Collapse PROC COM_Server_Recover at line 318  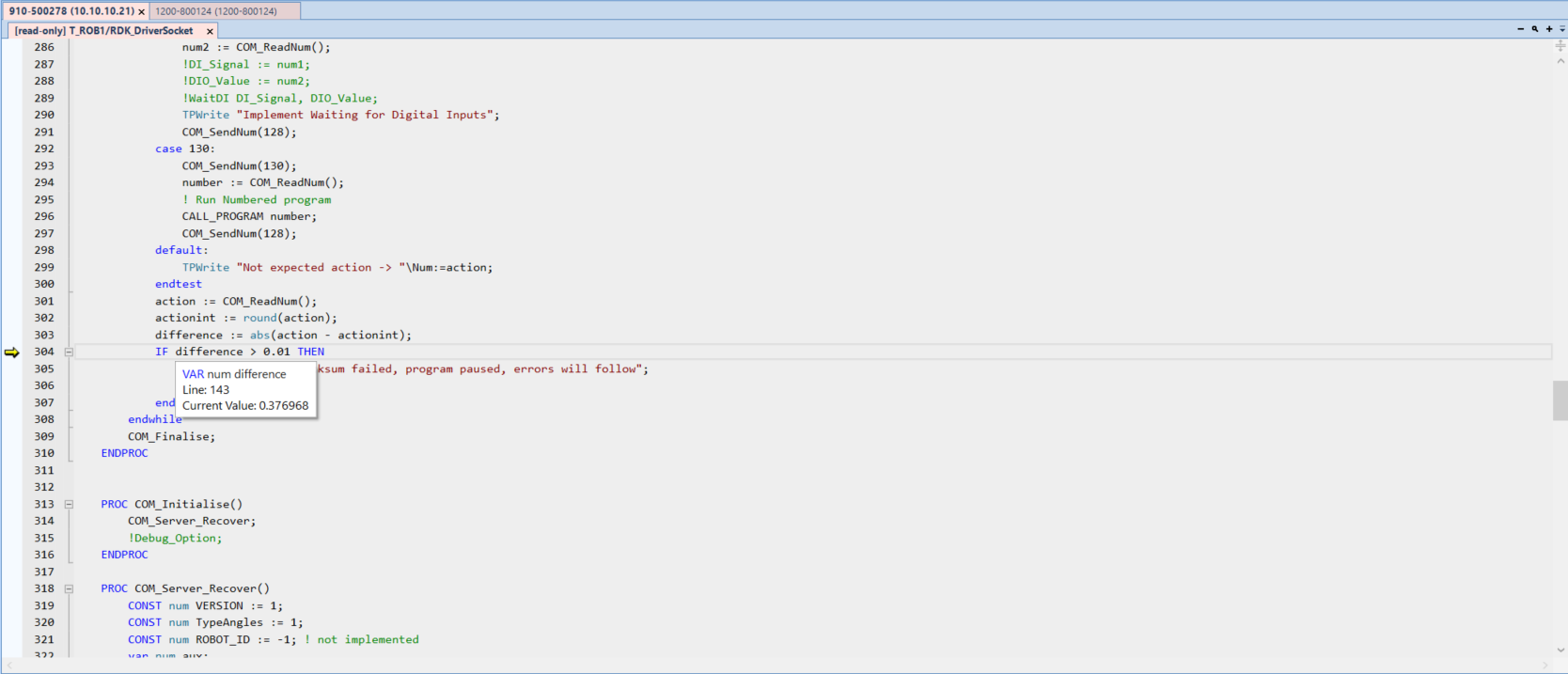69,588
